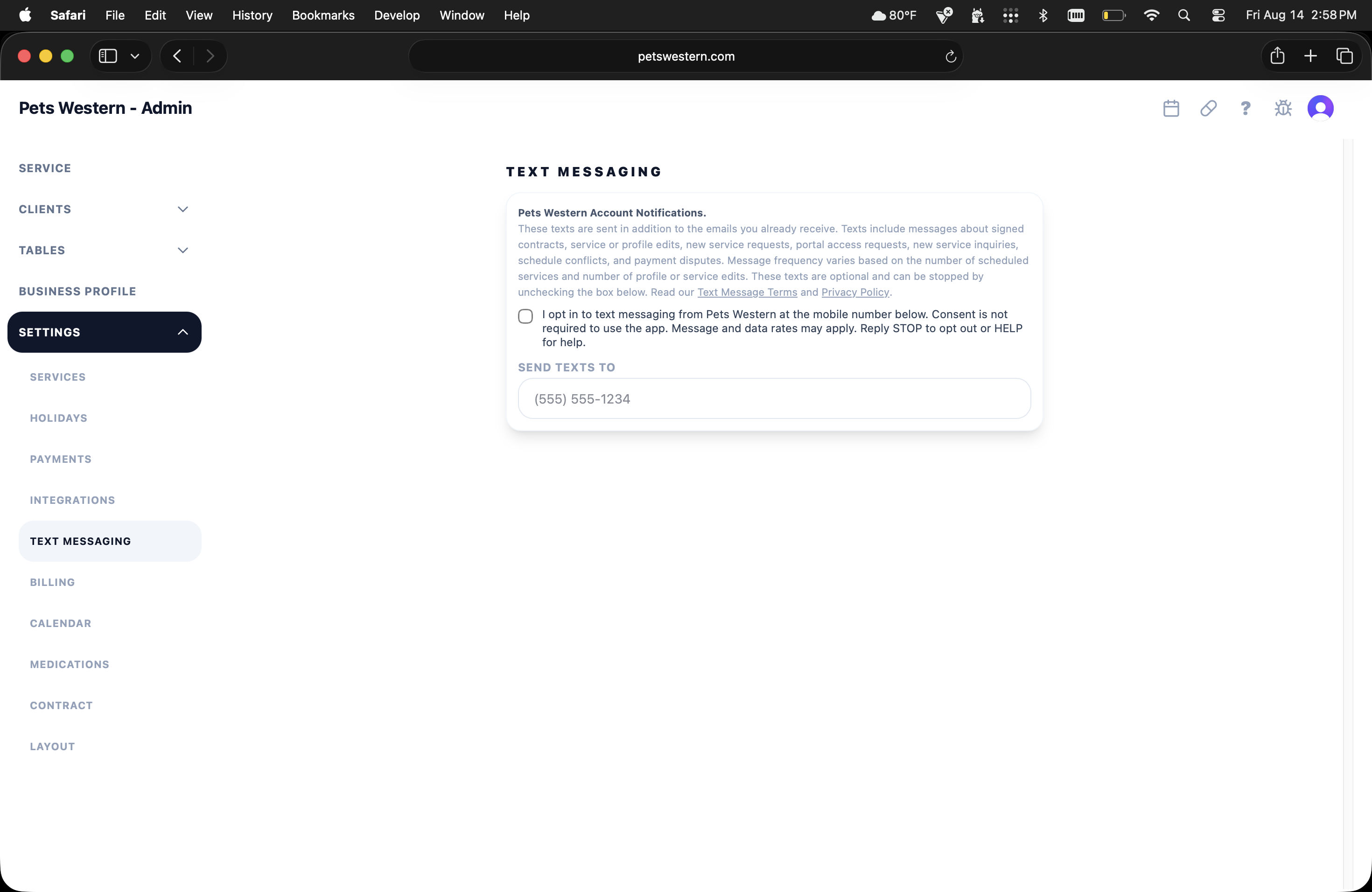
Task: Click the battery status icon
Action: pos(1114,15)
